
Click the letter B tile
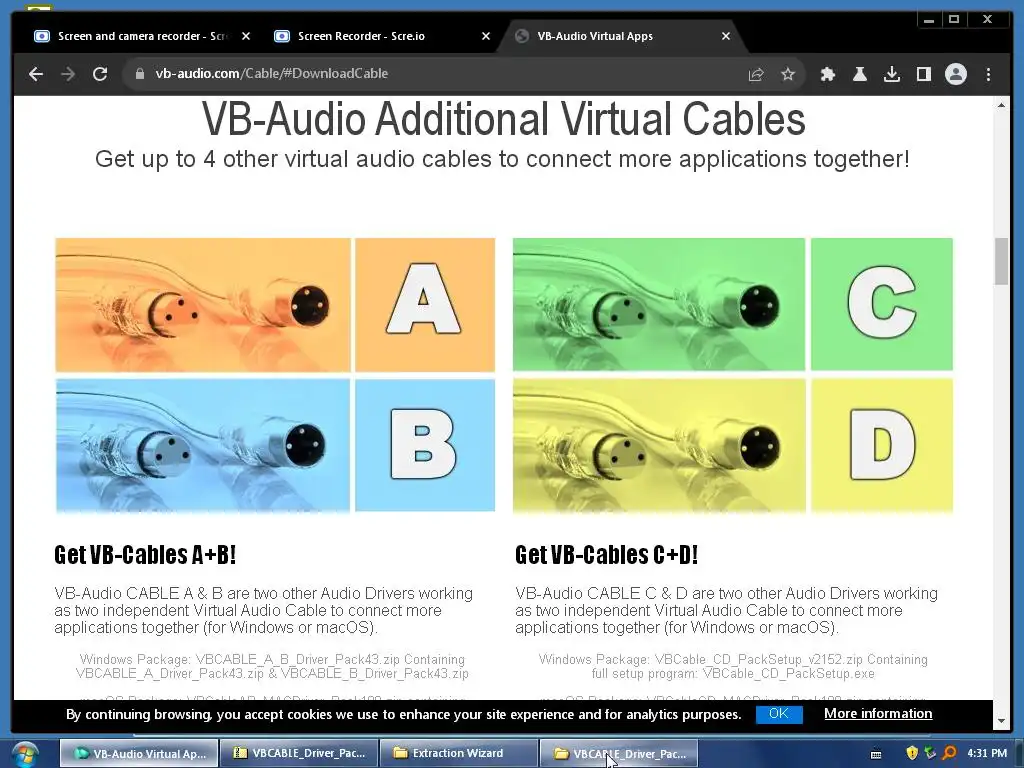point(424,445)
